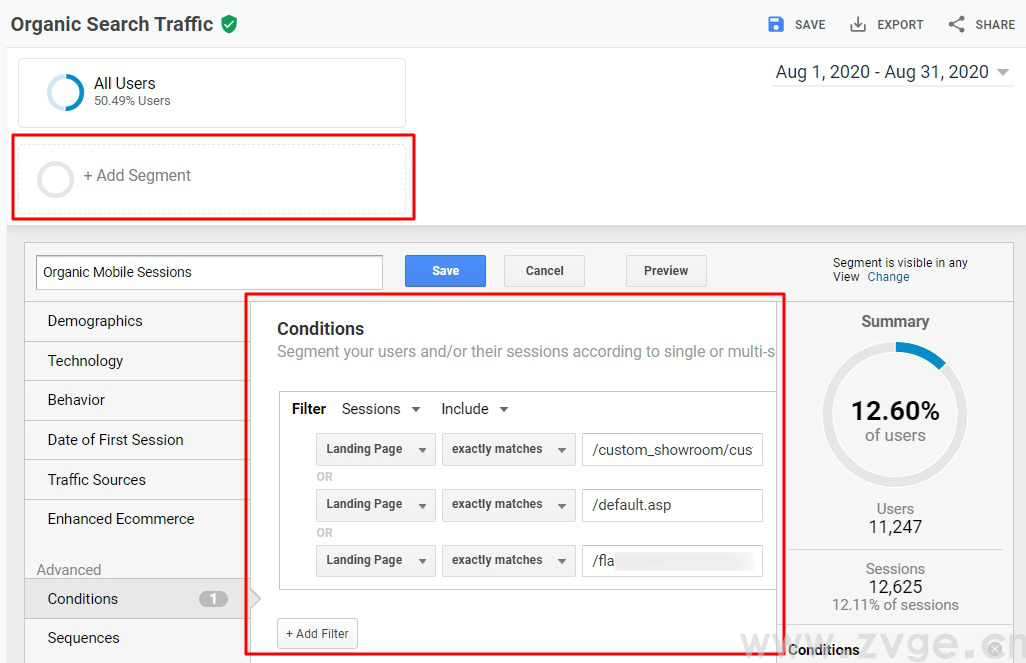Click the 12.60% users donut chart
The height and width of the screenshot is (663, 1026).
coord(895,413)
